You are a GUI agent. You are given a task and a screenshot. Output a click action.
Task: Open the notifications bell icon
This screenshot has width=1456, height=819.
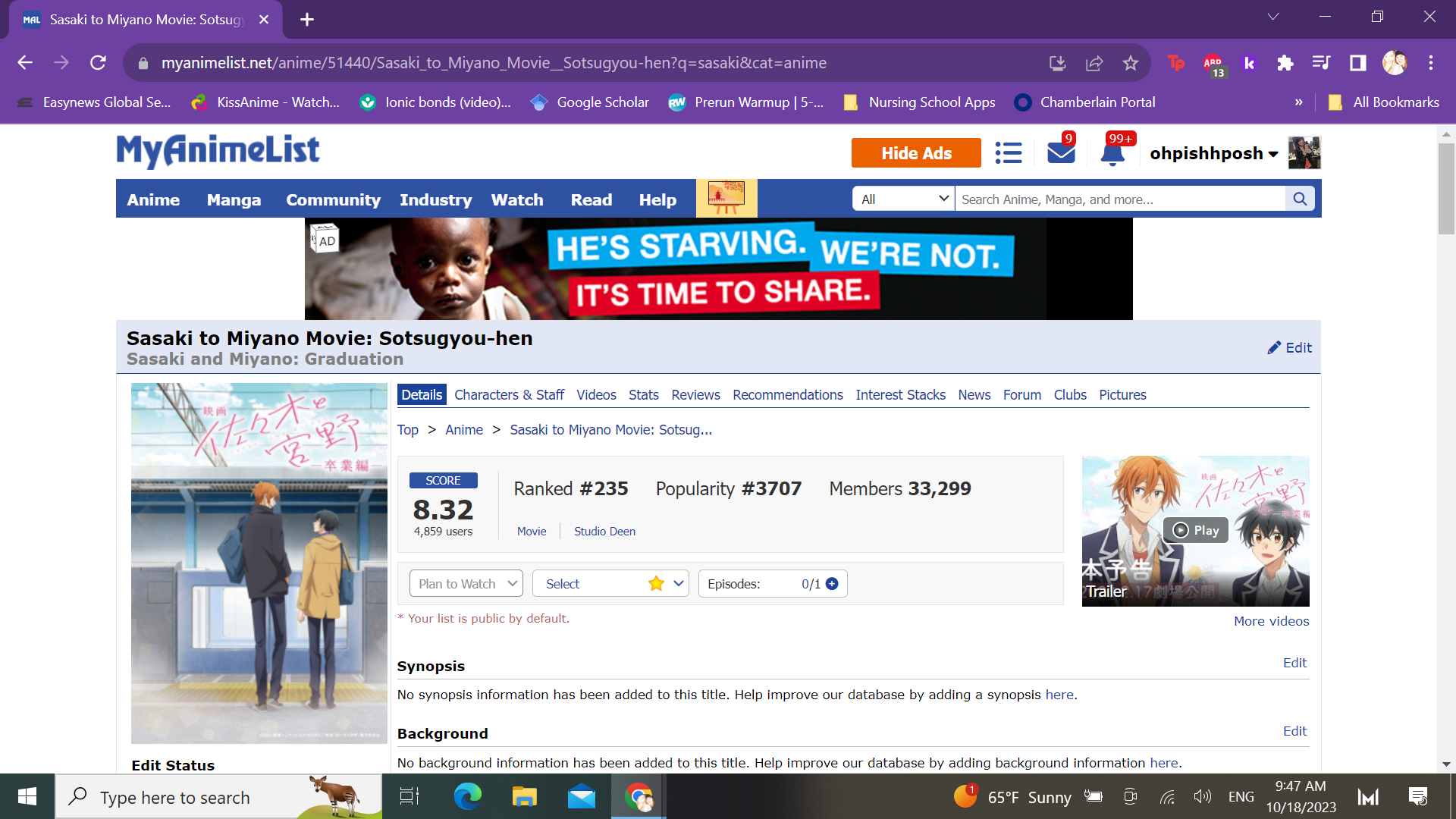pos(1112,153)
